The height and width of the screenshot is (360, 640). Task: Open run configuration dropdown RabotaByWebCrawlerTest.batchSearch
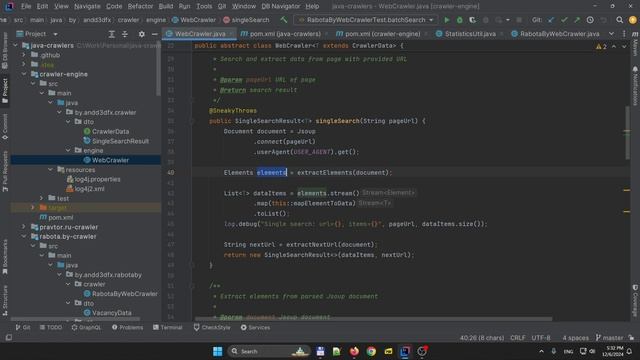[366, 20]
